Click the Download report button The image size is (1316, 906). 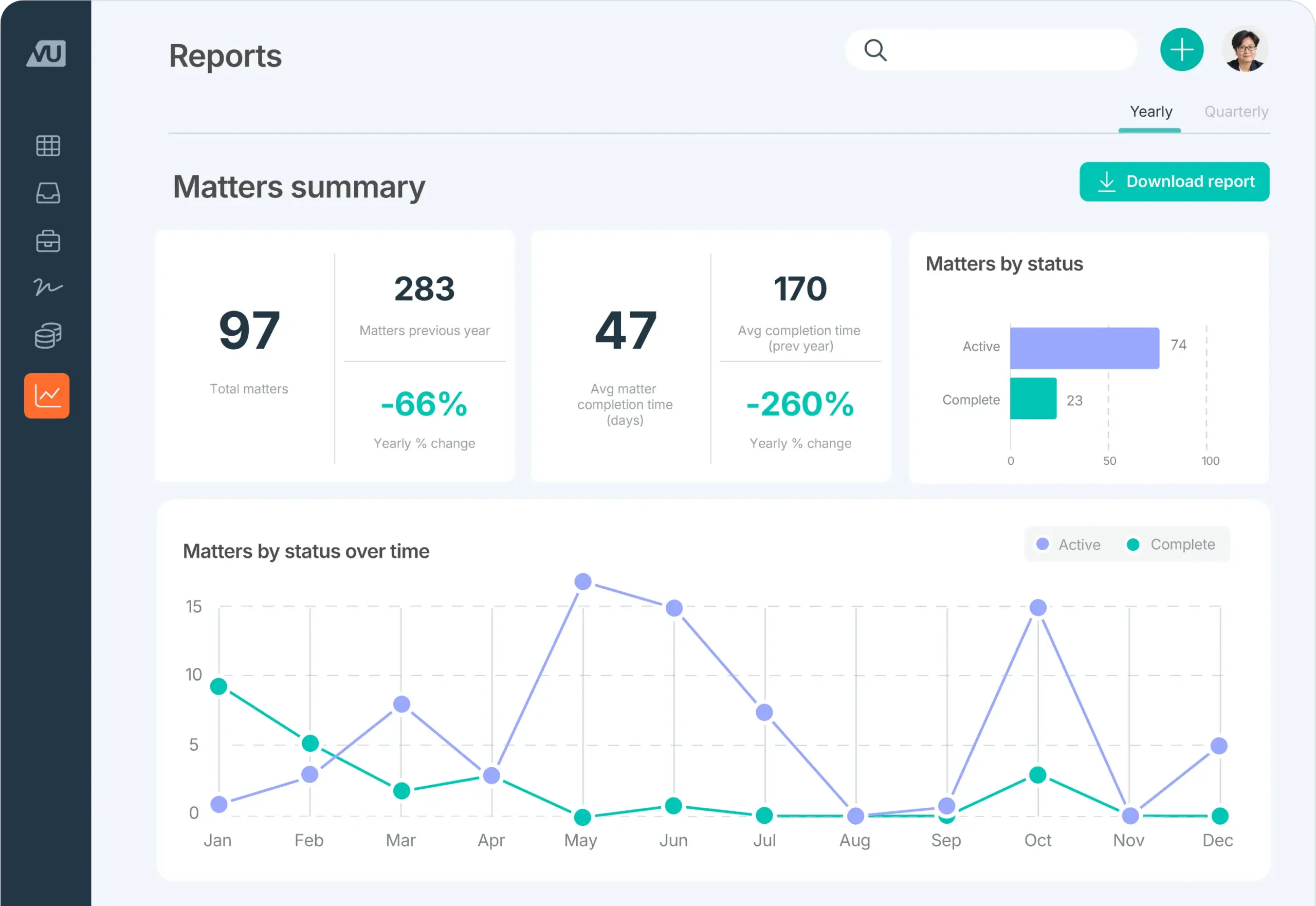tap(1174, 182)
